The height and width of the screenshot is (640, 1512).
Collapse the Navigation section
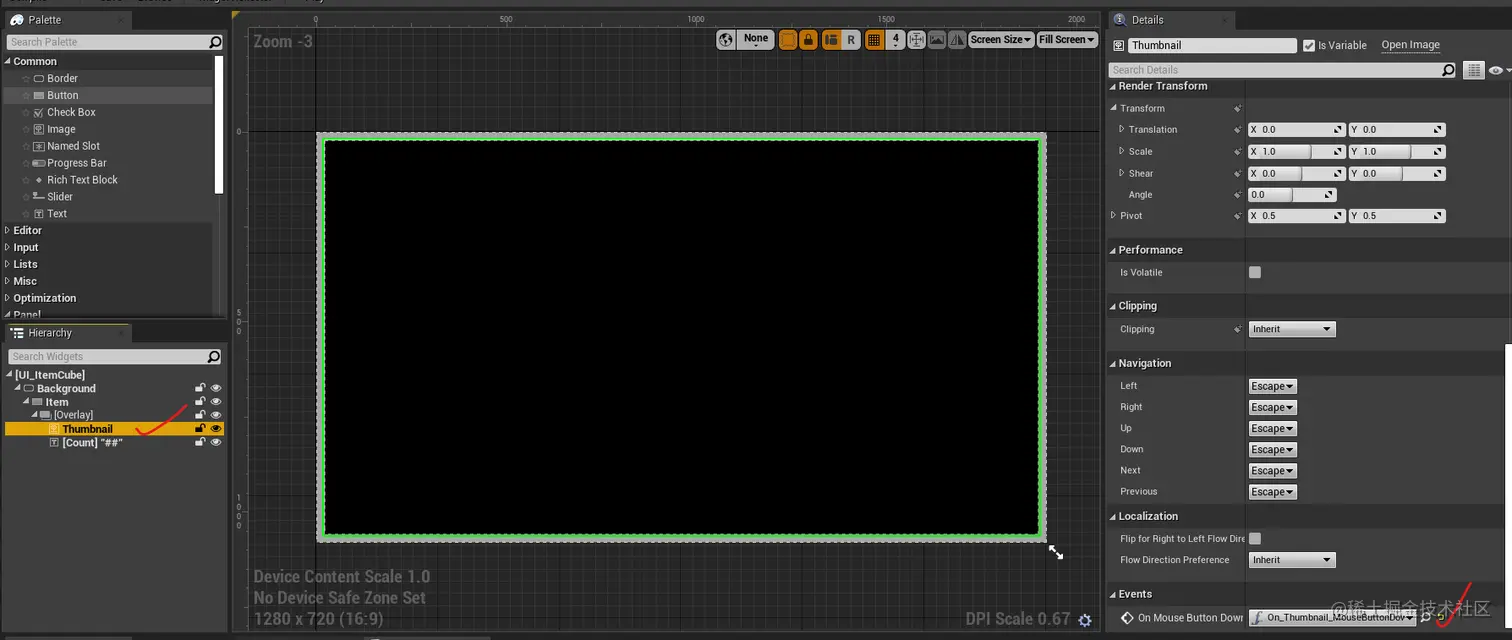coord(1112,363)
